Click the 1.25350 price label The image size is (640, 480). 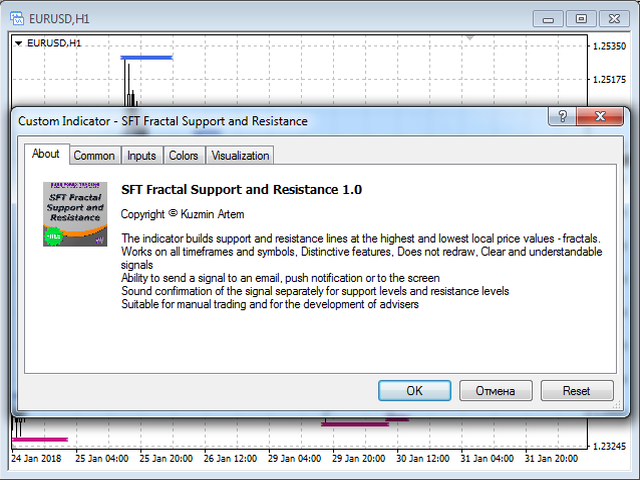pos(609,46)
